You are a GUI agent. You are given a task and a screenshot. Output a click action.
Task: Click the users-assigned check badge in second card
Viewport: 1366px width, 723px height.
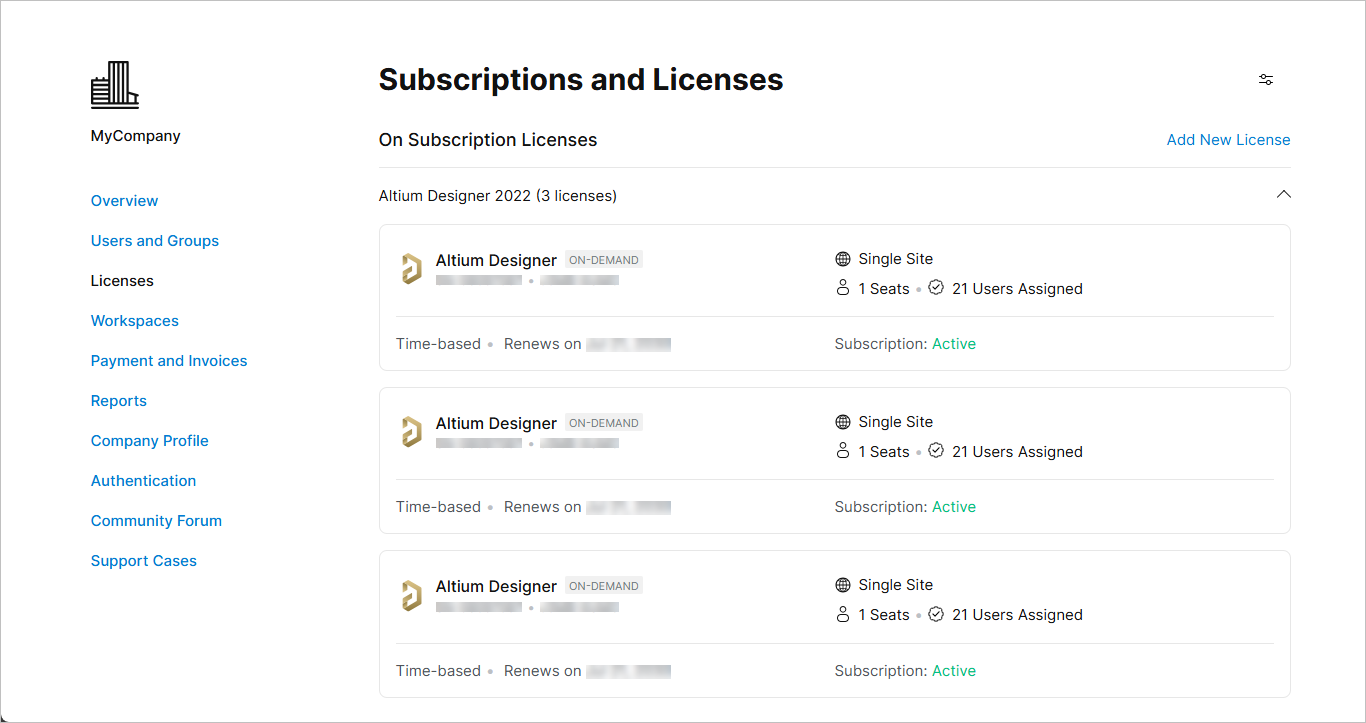936,451
